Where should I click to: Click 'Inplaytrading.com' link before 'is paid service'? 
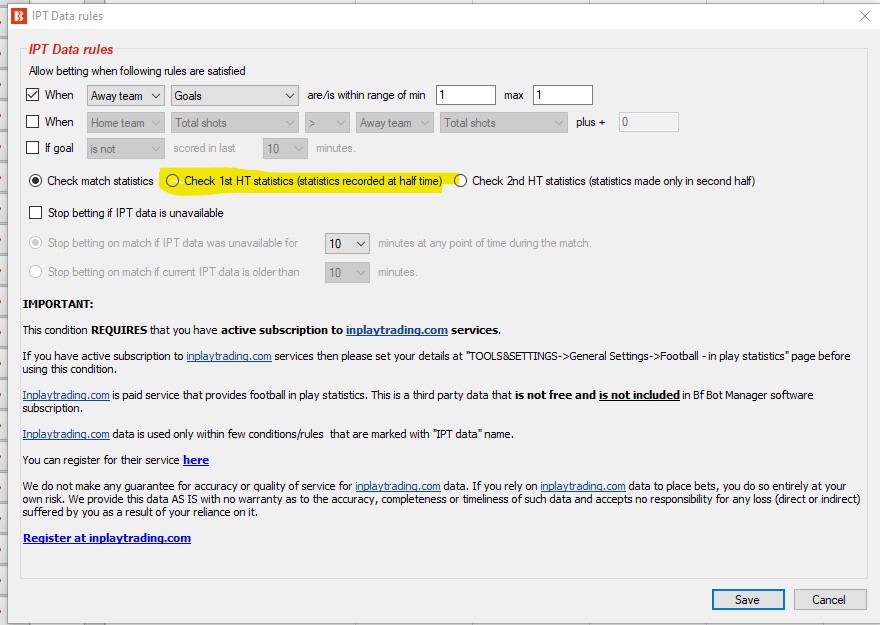pyautogui.click(x=66, y=395)
